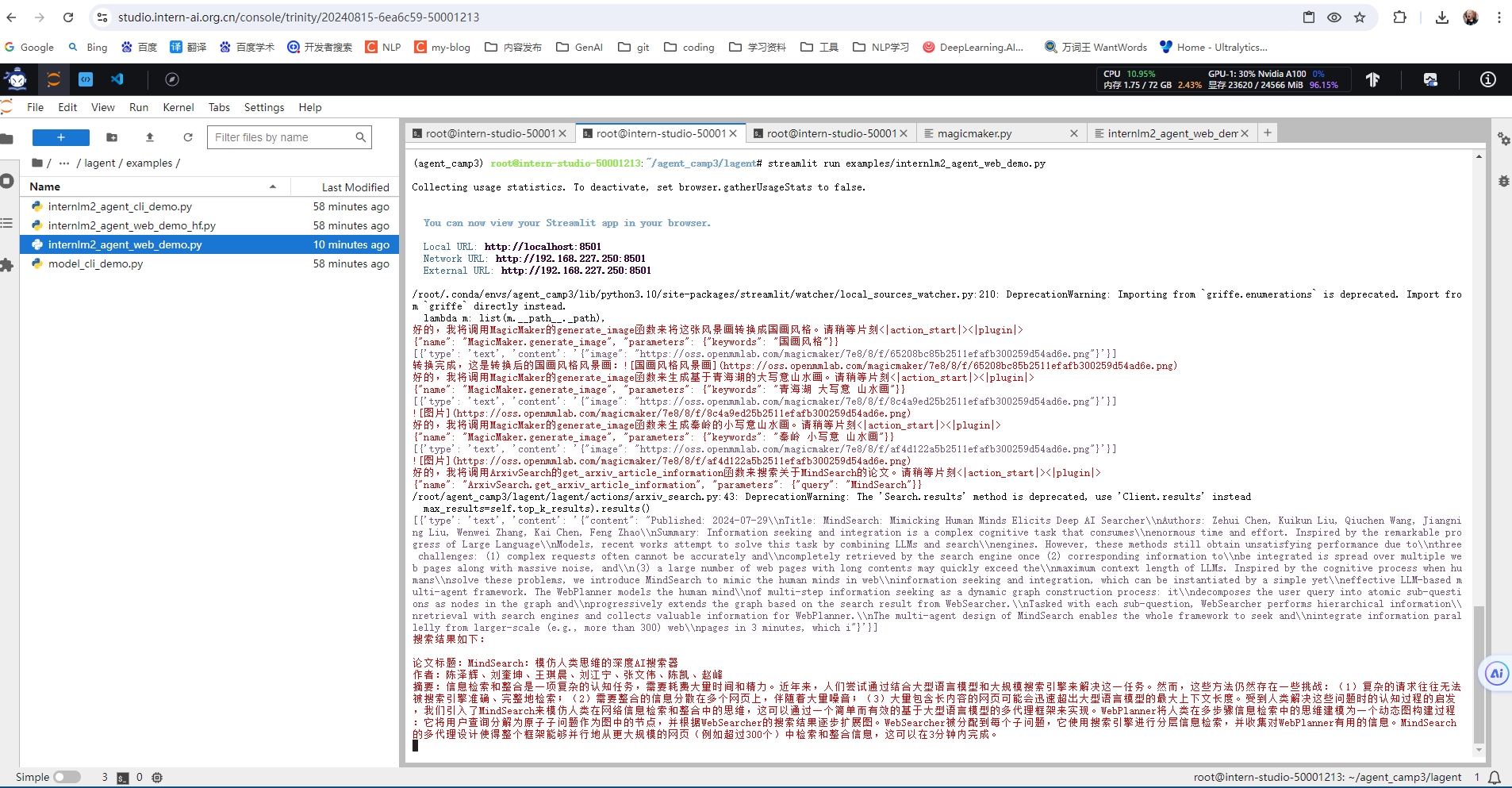Click the terminal count icon in status bar
1512x788 pixels.
tap(123, 778)
